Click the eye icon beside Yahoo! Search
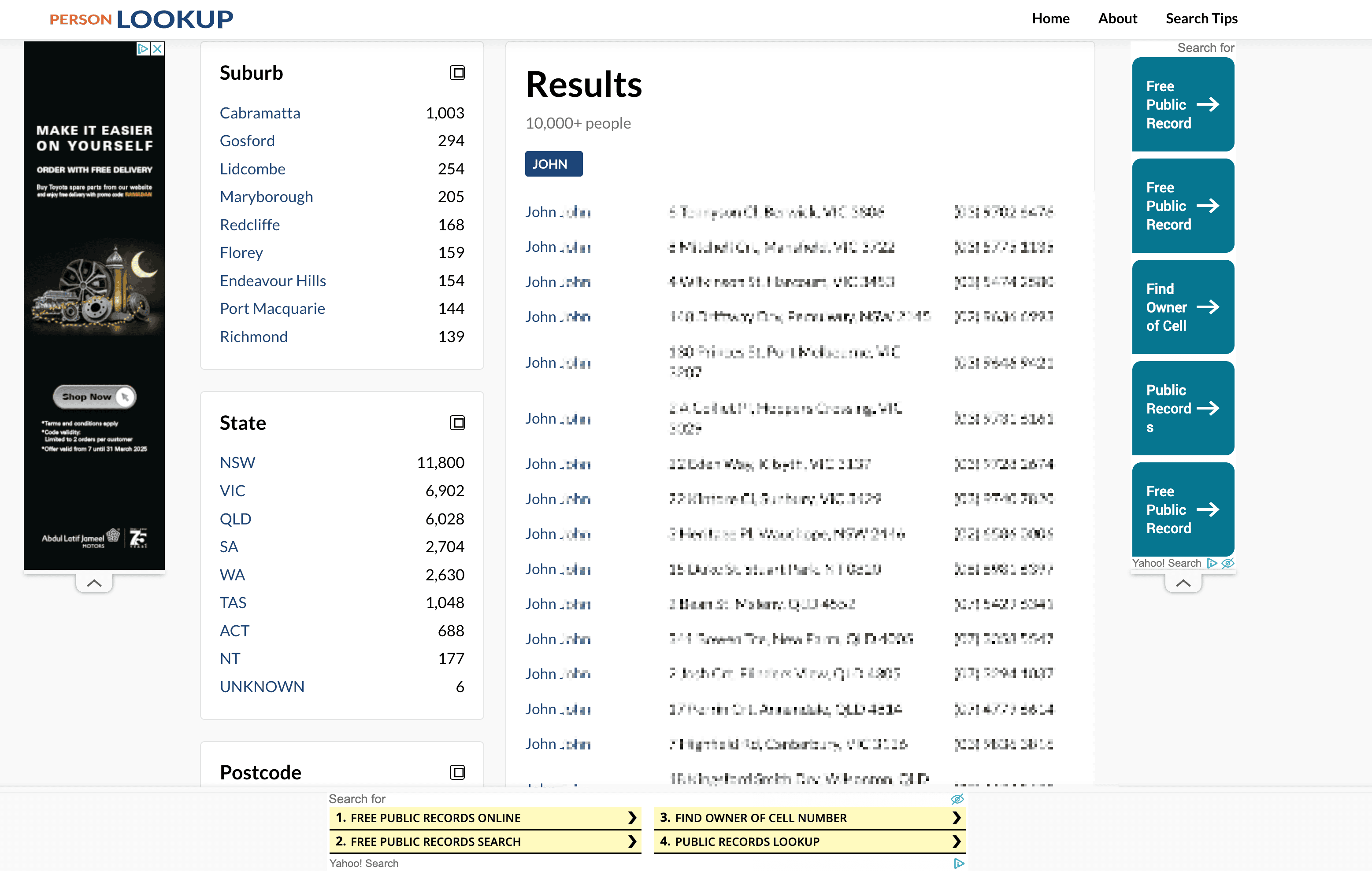 coord(1228,563)
